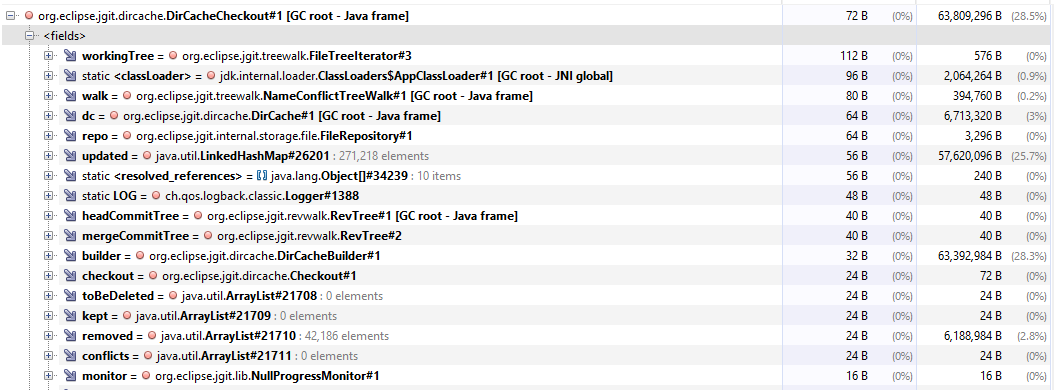Click the red dot before LinkedHashMap#26201

click(x=147, y=156)
